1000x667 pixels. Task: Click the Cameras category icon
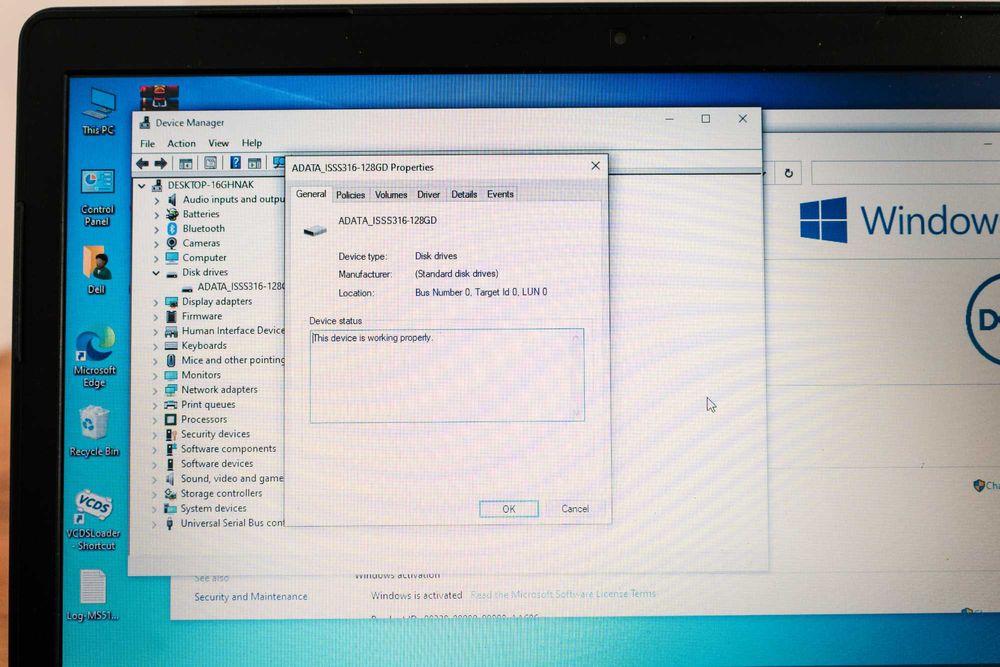[172, 243]
